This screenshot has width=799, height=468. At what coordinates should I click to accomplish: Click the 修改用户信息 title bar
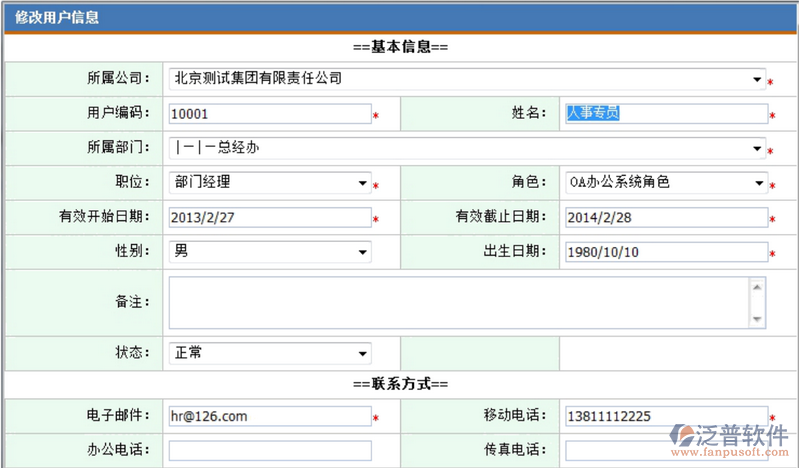(400, 18)
